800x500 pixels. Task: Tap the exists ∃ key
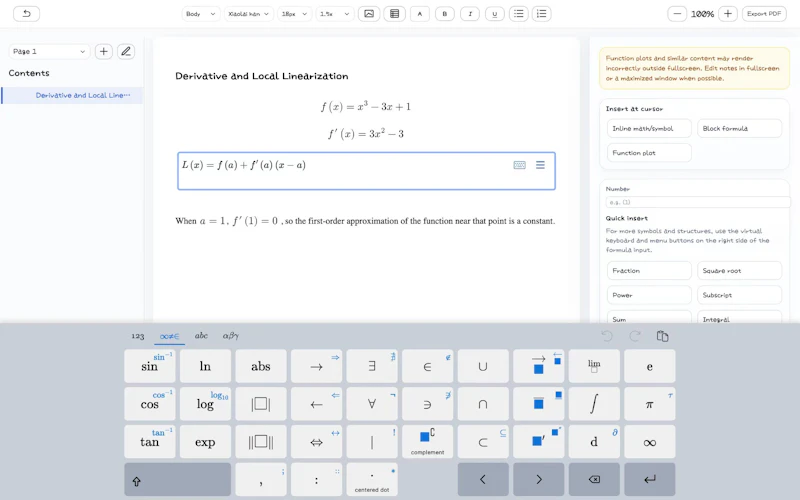372,366
